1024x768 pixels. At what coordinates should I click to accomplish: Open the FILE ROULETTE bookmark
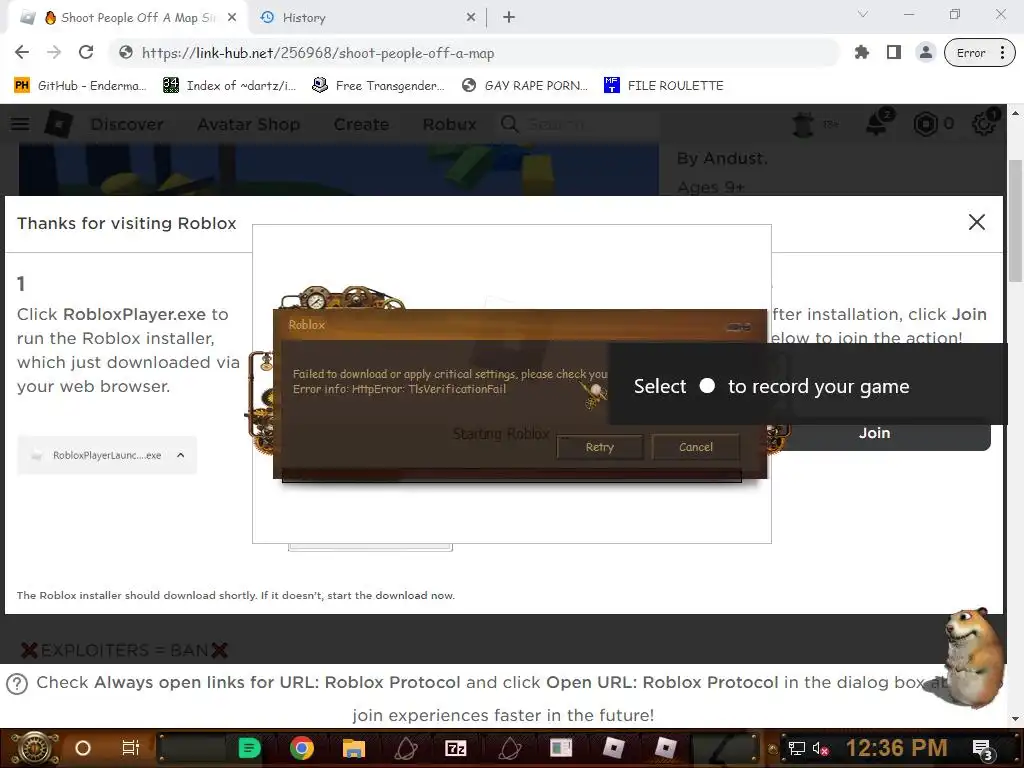[x=664, y=86]
